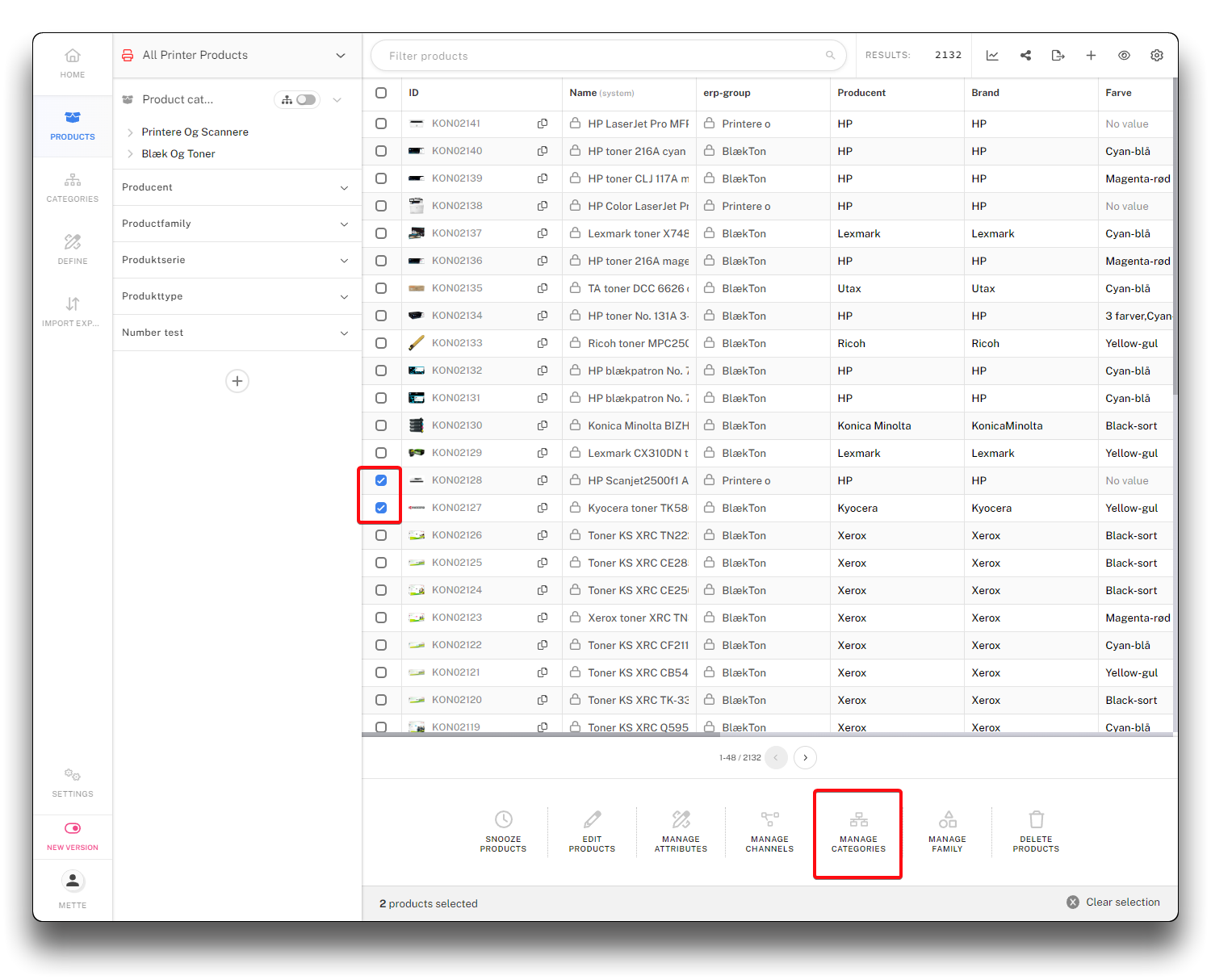The width and height of the screenshot is (1211, 980).
Task: Click the statistics chart icon in toolbar
Action: point(992,56)
